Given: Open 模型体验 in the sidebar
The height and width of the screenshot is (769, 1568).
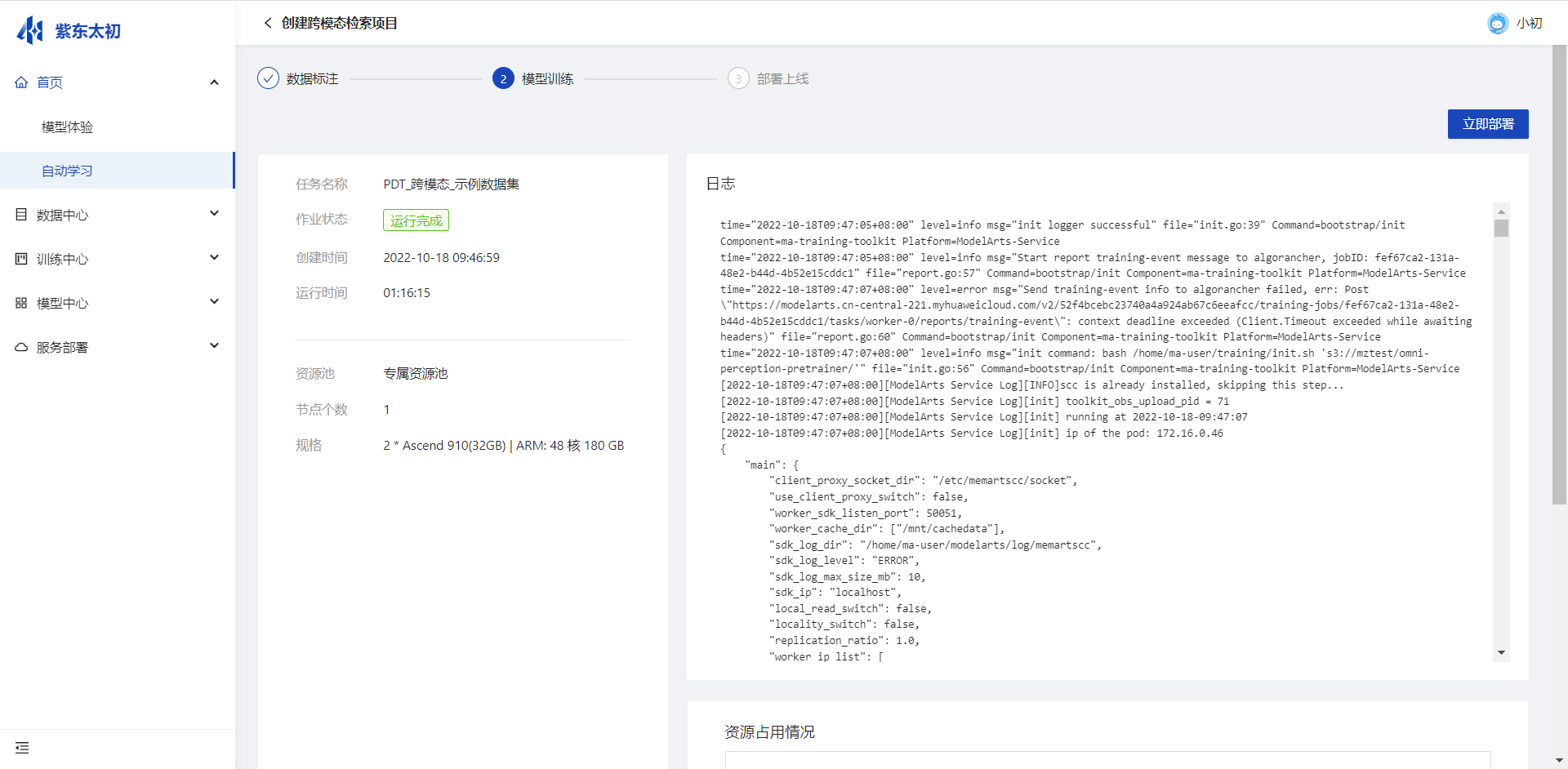Looking at the screenshot, I should 67,127.
